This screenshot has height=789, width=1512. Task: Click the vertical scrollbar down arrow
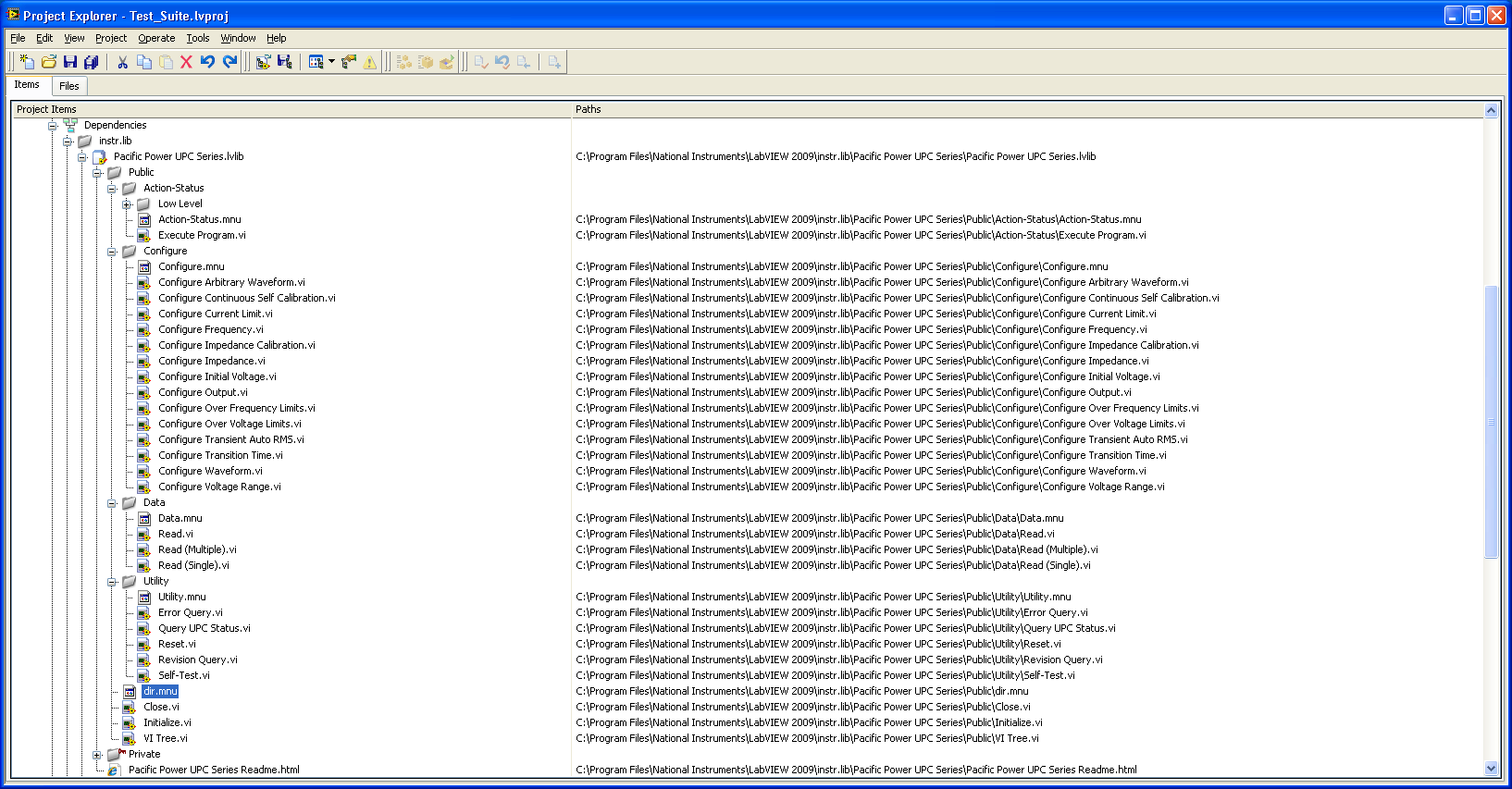pos(1491,769)
